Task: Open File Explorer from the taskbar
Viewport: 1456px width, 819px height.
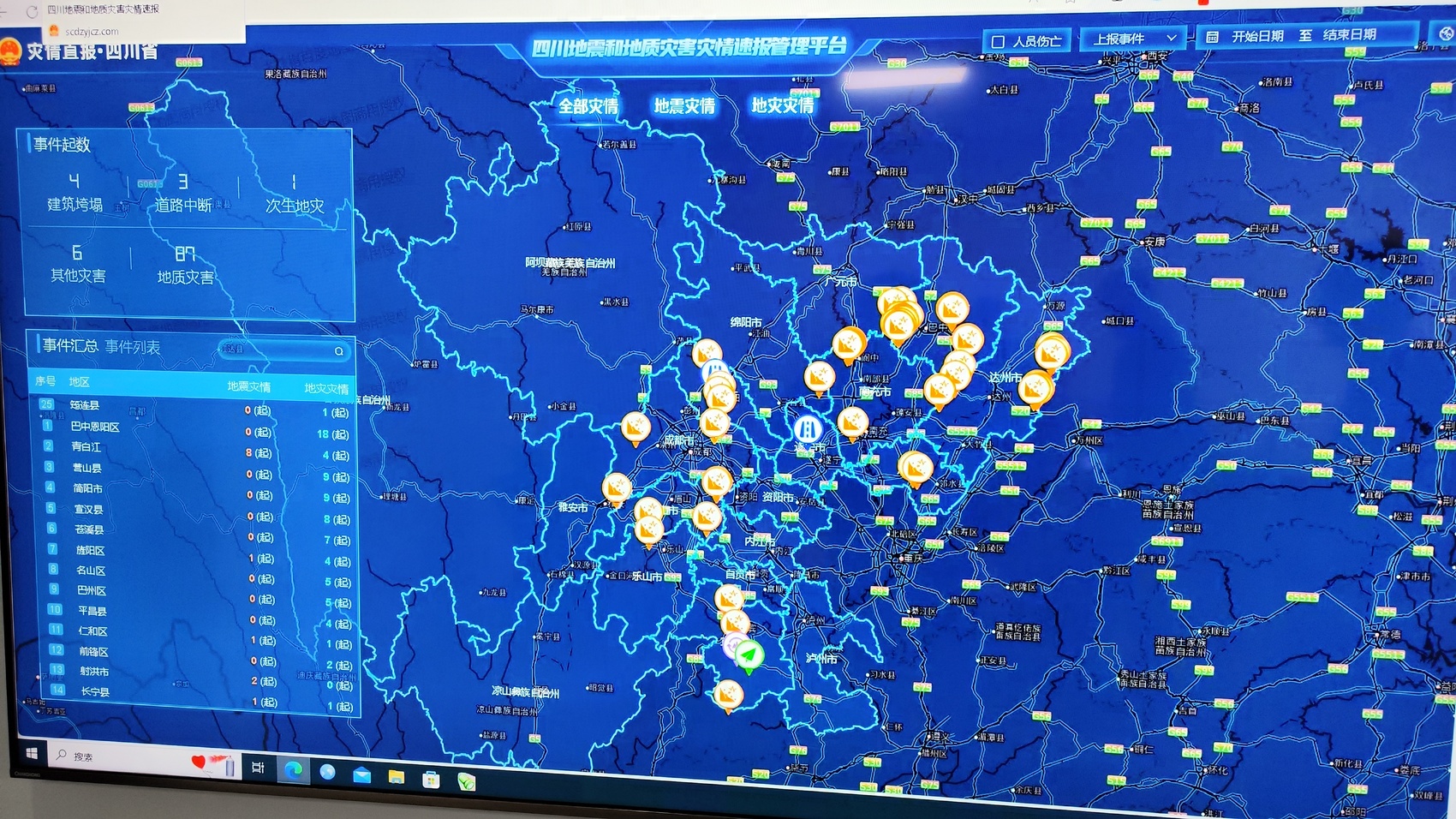Action: (x=396, y=777)
